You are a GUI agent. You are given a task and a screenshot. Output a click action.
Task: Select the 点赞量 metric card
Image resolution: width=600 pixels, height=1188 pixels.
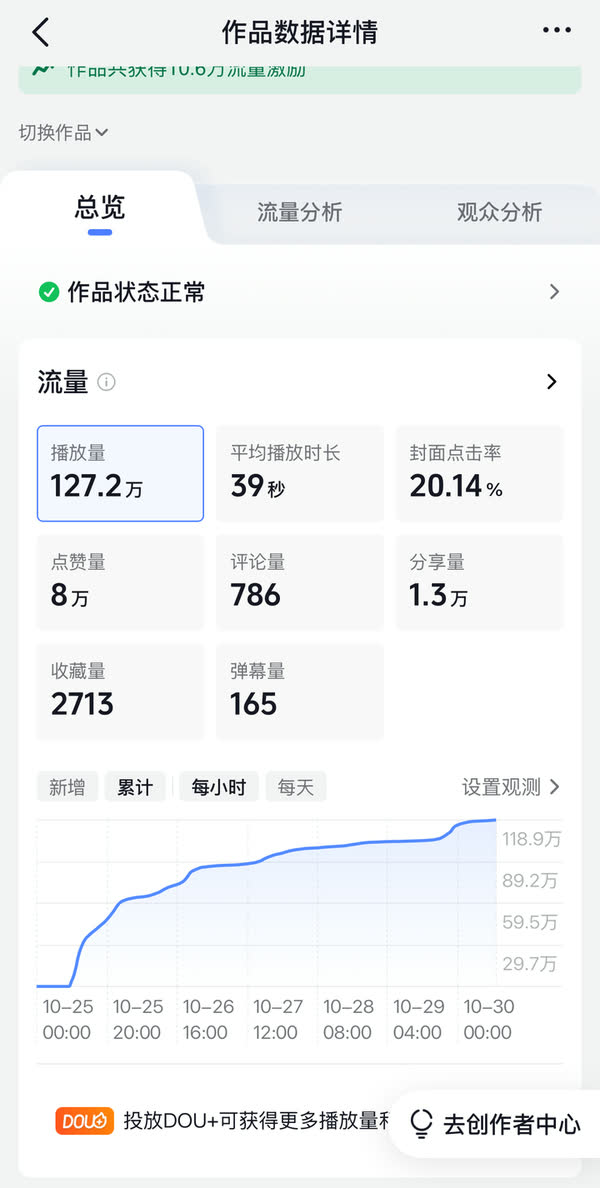[x=120, y=582]
